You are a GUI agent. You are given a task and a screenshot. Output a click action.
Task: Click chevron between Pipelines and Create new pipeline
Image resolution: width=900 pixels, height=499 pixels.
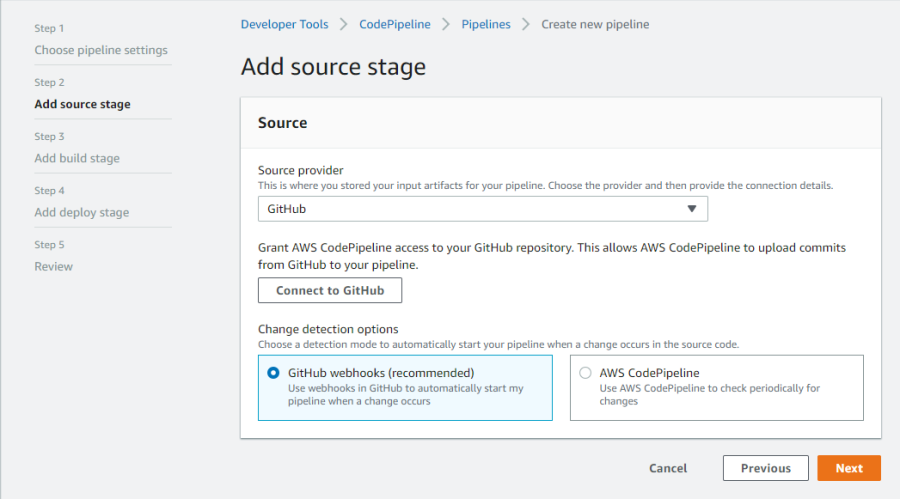525,24
